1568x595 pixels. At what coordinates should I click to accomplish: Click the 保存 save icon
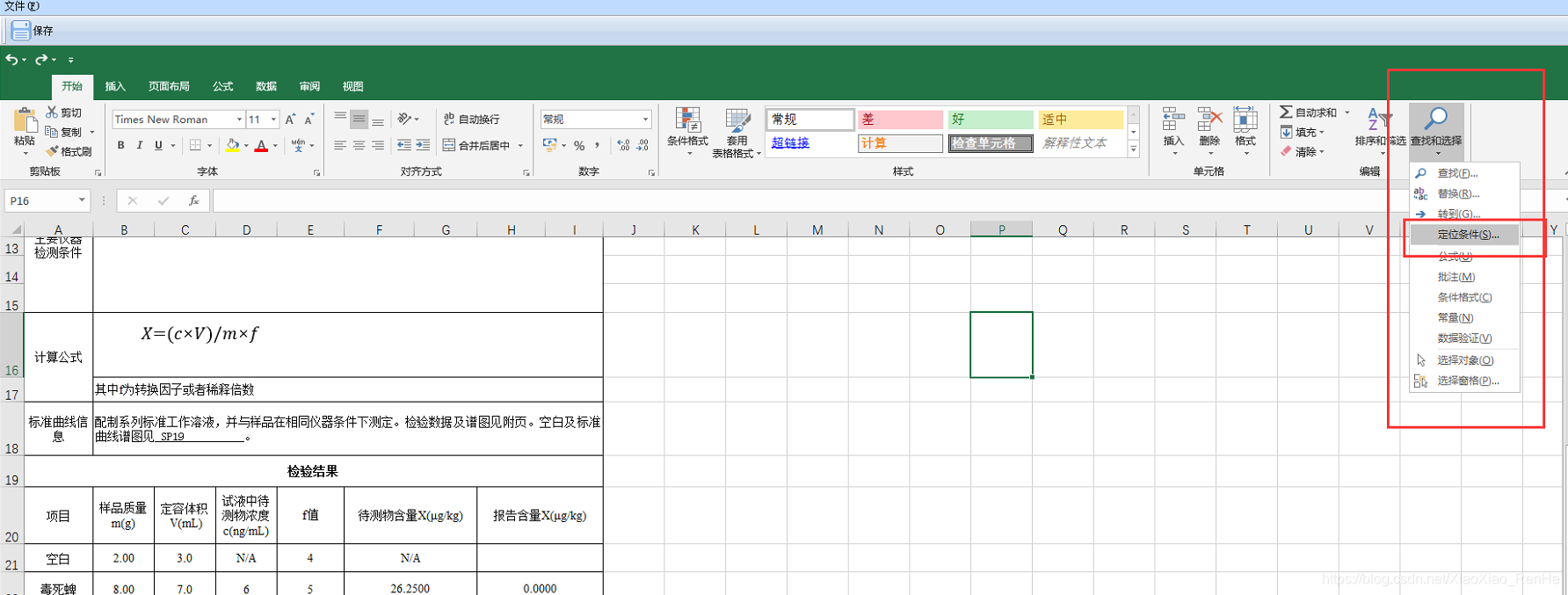[x=20, y=31]
